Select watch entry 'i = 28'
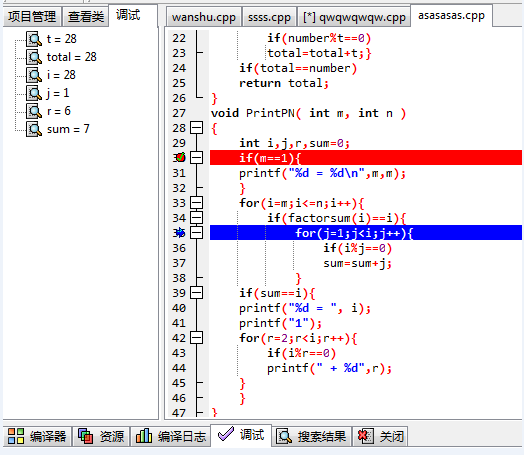Viewport: 524px width, 455px height. coord(61,75)
